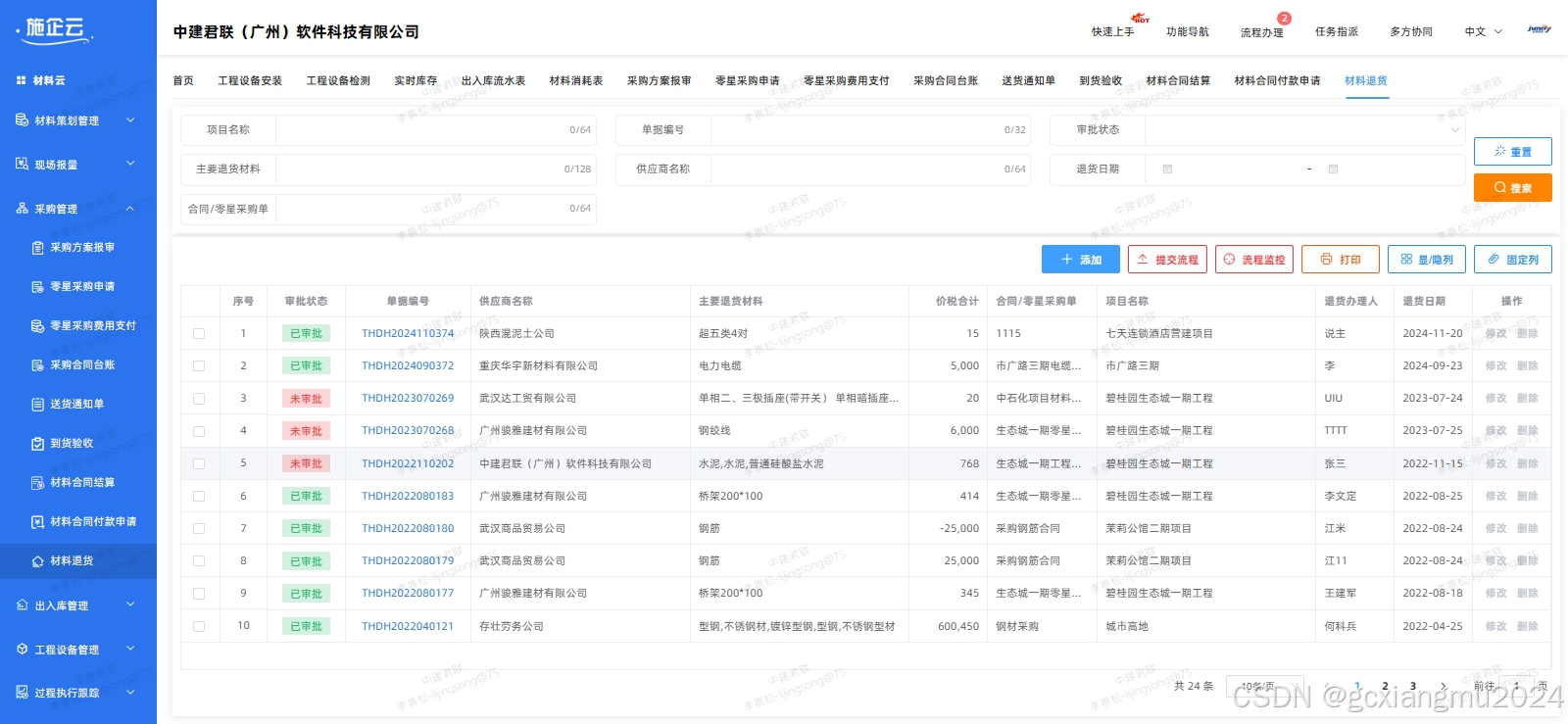
Task: Click the 采购方案报审 sidebar icon
Action: click(x=37, y=247)
